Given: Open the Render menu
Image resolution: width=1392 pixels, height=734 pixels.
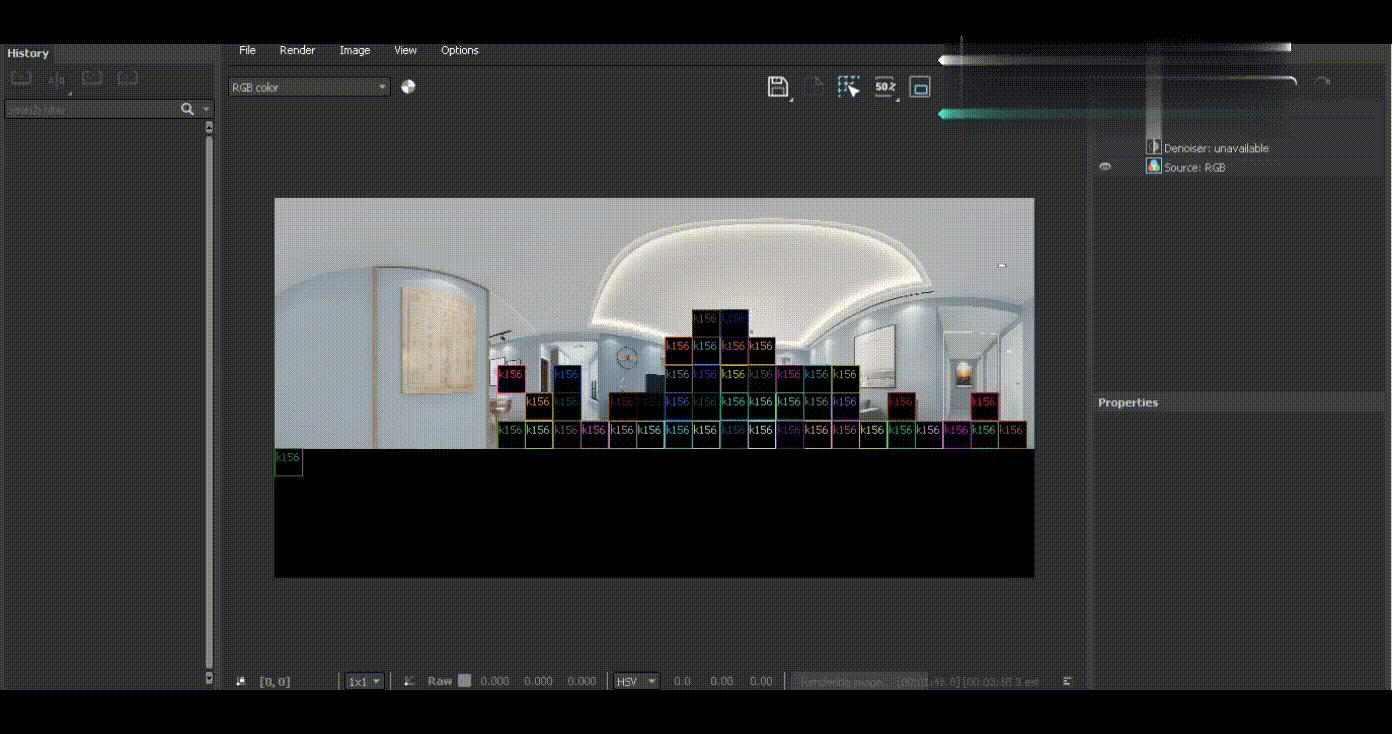Looking at the screenshot, I should pyautogui.click(x=297, y=50).
